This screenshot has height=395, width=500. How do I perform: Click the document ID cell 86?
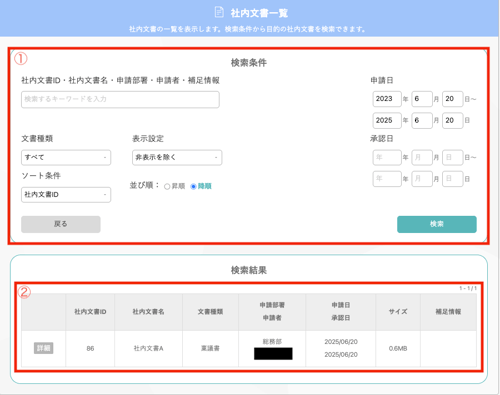pos(90,349)
